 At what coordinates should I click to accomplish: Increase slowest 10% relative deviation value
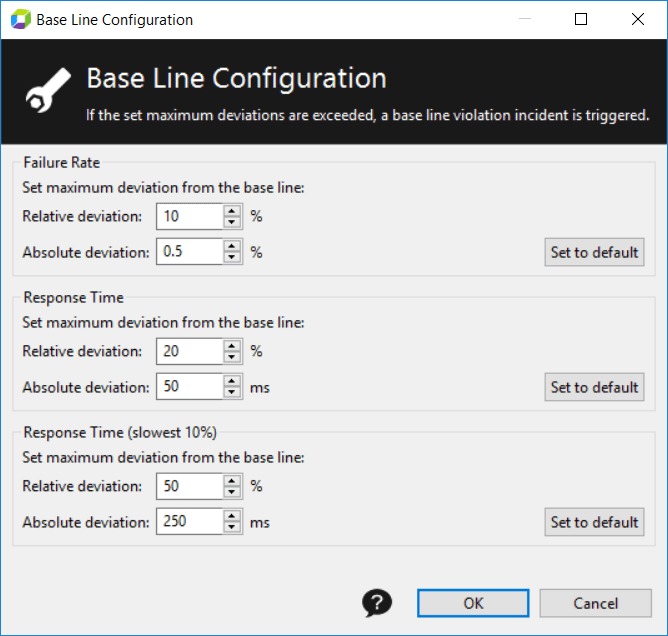232,481
